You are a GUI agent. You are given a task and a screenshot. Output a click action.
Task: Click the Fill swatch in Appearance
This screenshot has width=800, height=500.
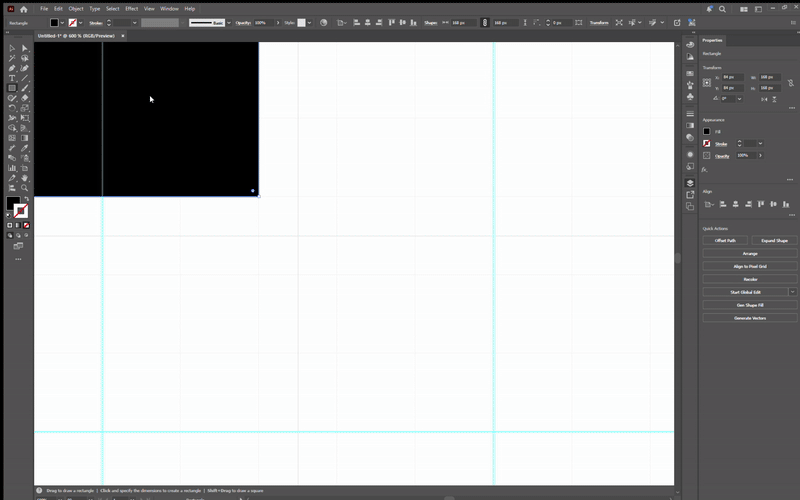coord(707,131)
